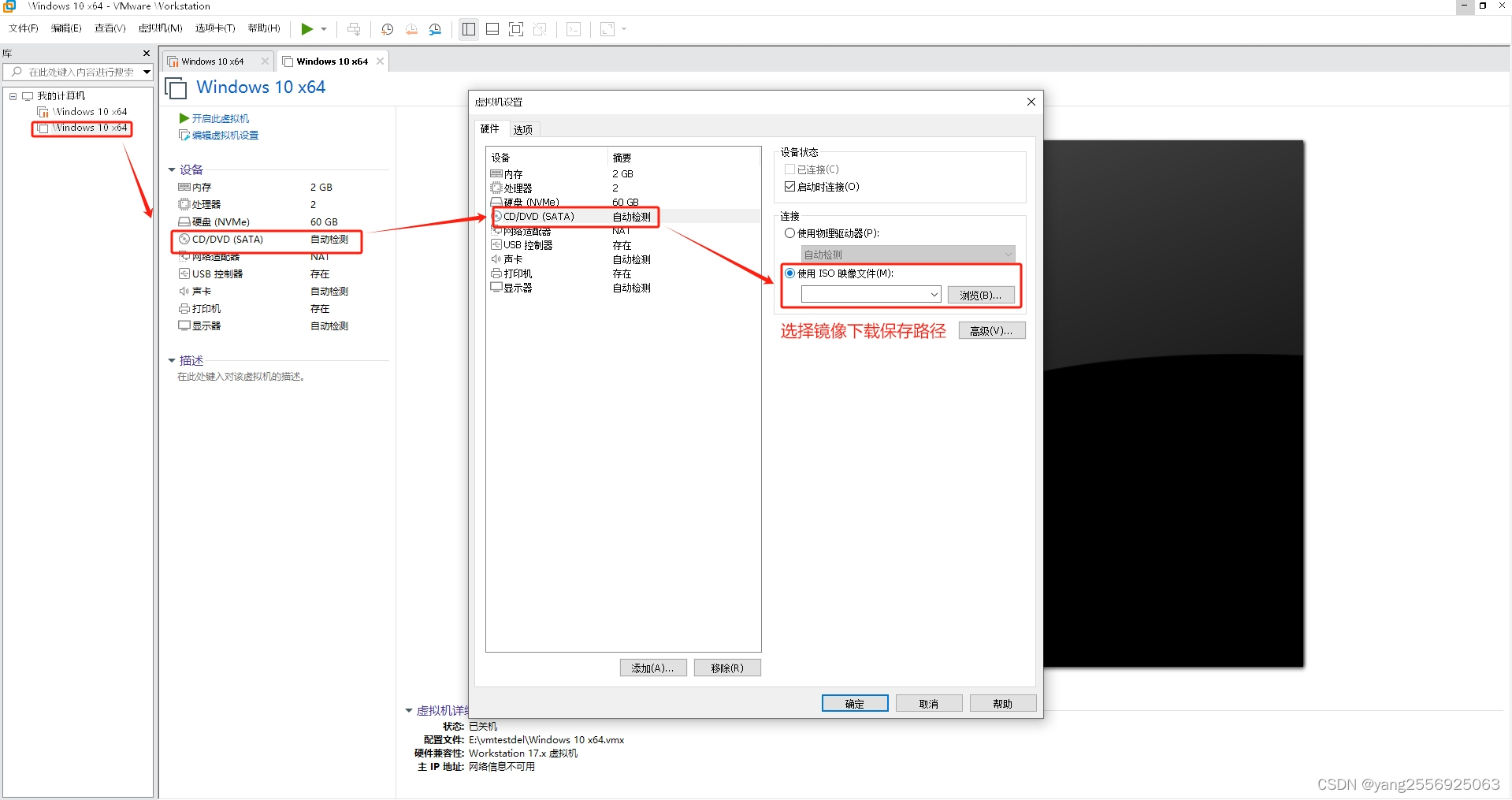Select second Windows 10 x64 in library tree

coord(90,128)
